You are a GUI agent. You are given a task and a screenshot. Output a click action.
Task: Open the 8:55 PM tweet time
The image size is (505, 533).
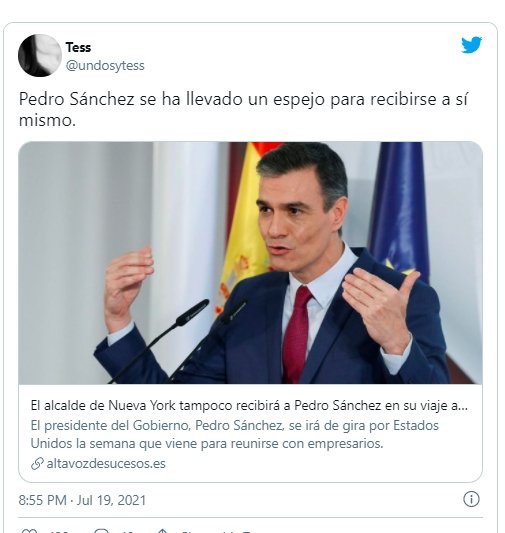42,500
